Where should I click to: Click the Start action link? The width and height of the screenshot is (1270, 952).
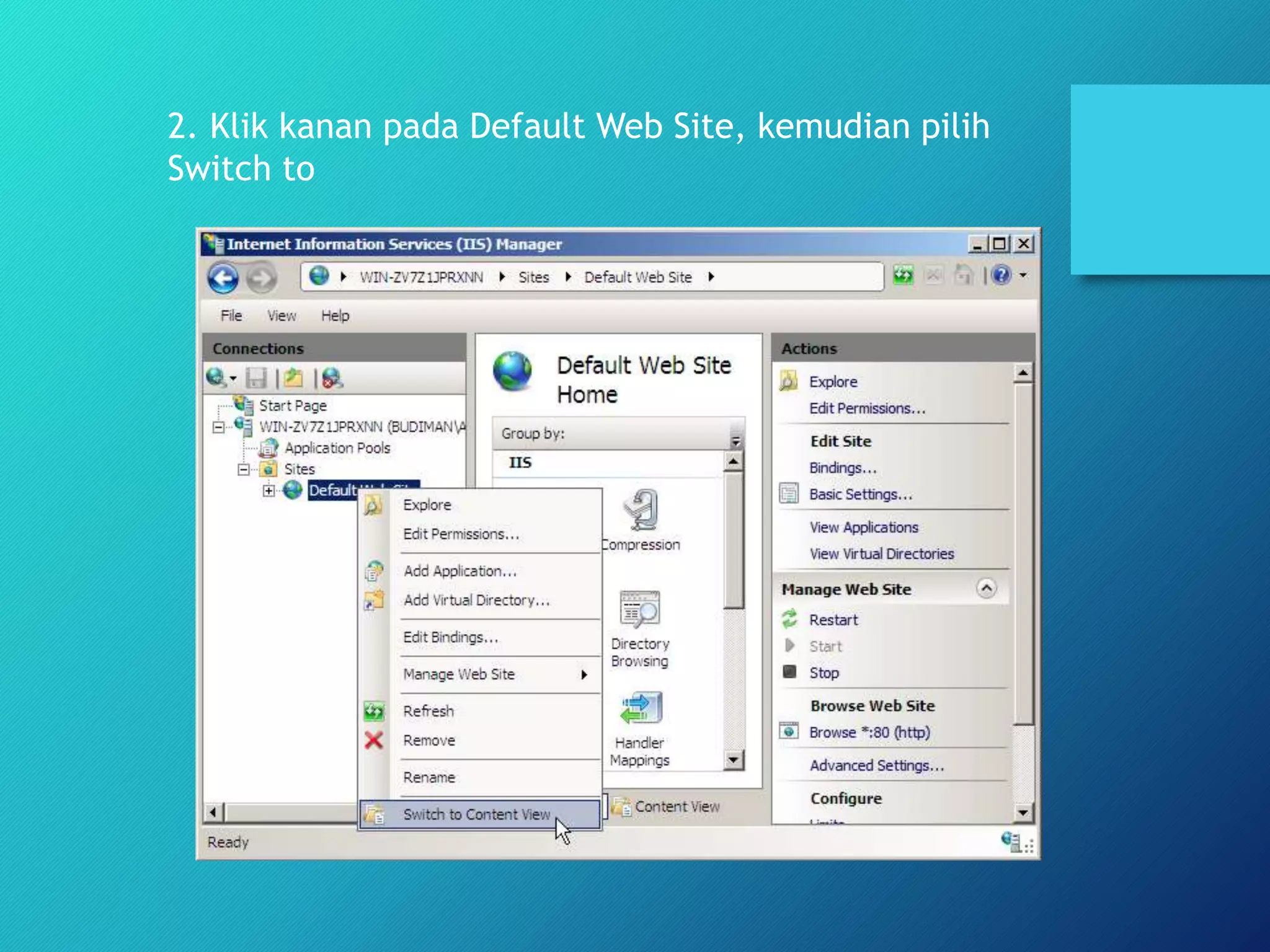[x=825, y=646]
